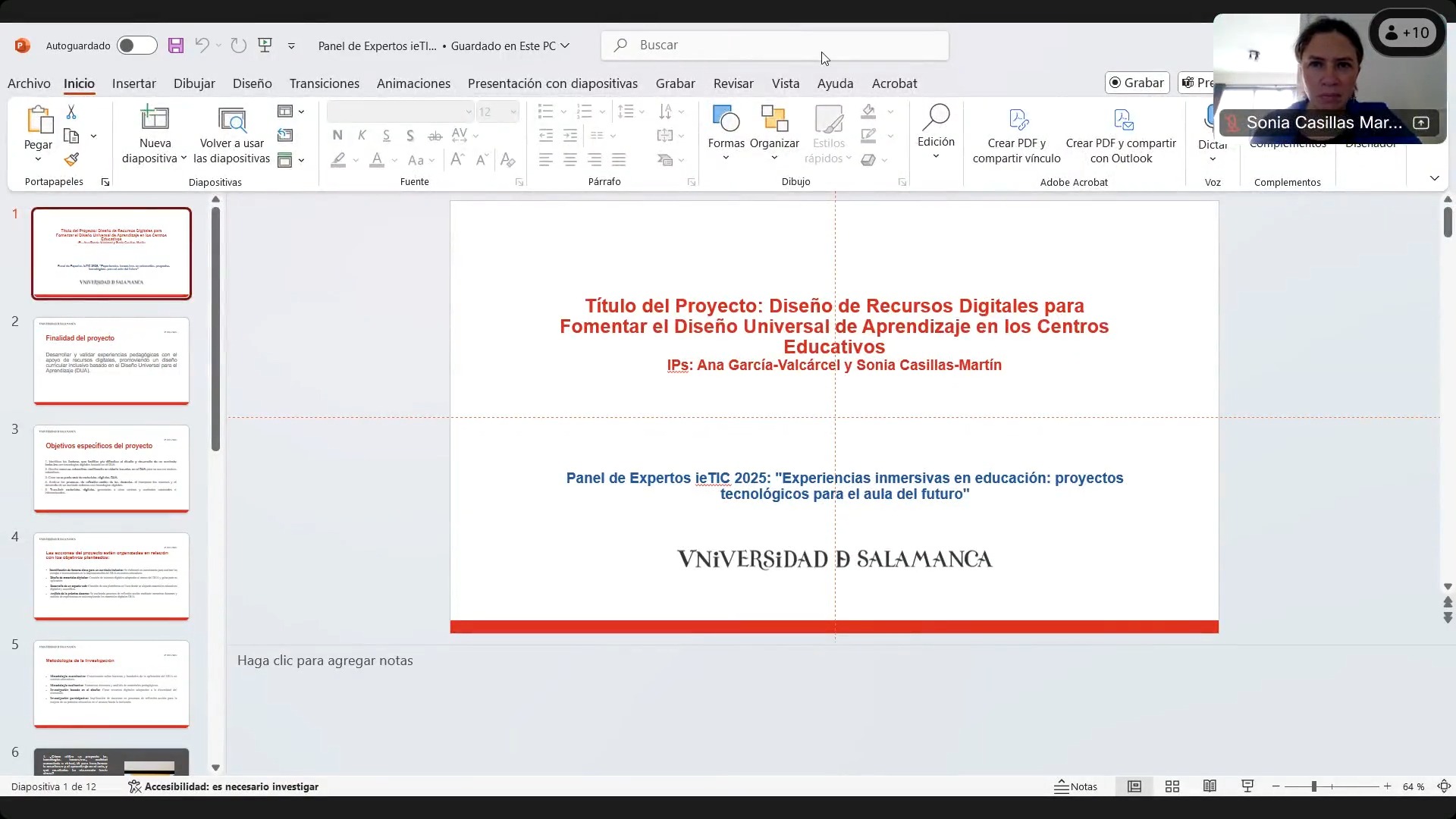Screen dimensions: 1456x819
Task: Start presentation from beginning icon
Action: click(265, 45)
